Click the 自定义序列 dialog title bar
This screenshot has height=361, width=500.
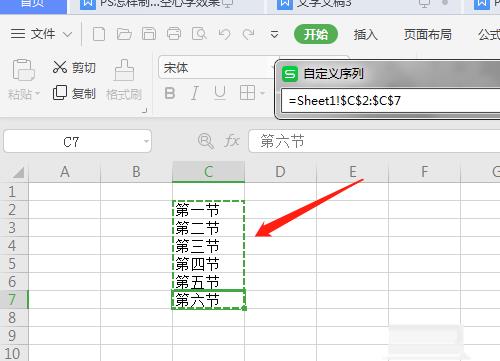pyautogui.click(x=388, y=73)
